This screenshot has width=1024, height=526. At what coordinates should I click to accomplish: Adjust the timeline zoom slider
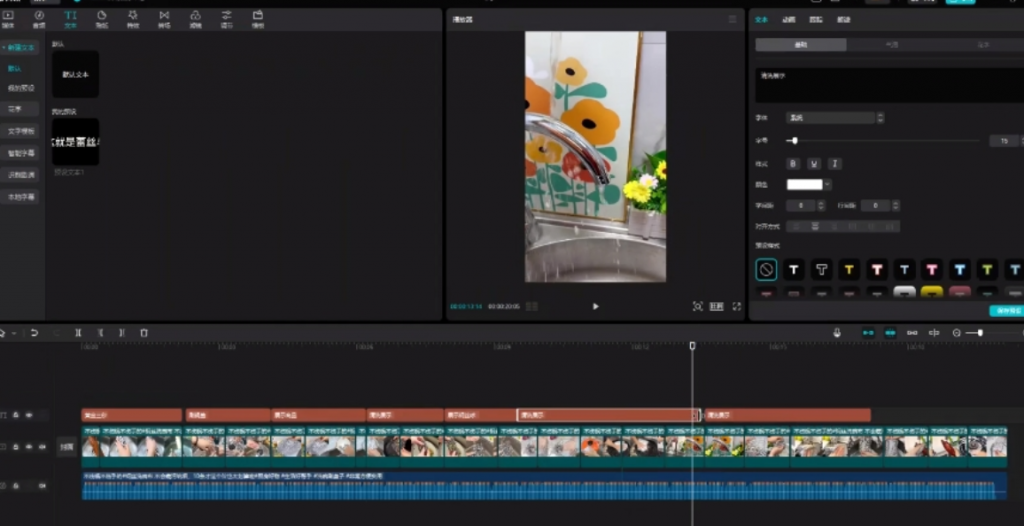coord(980,333)
